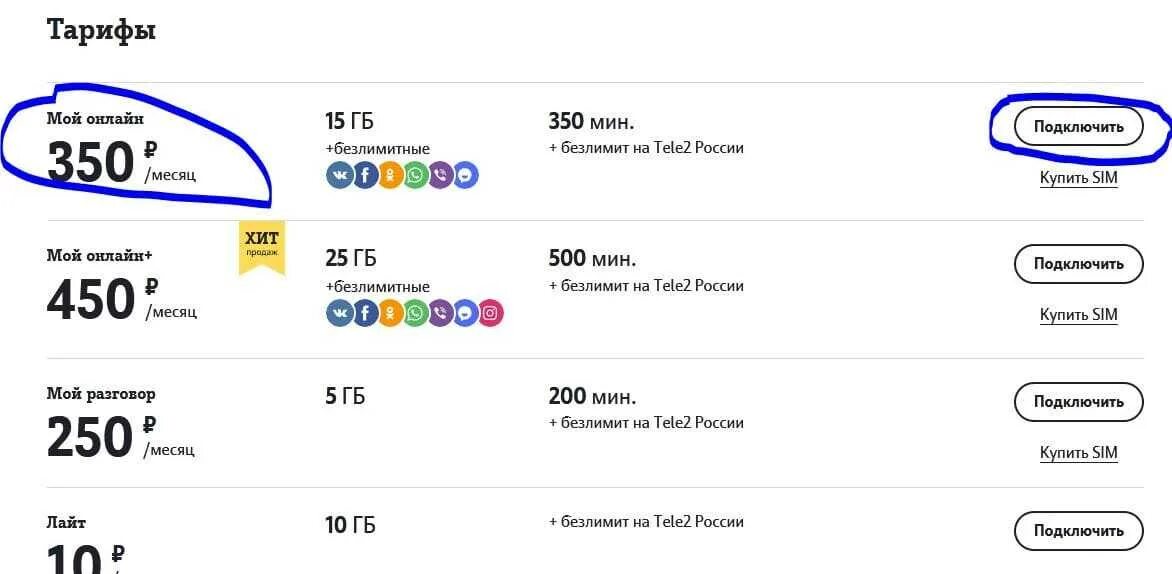Image resolution: width=1172 pixels, height=574 pixels.
Task: Click Подключить for Мой онлайн+ tariff
Action: [x=1079, y=263]
